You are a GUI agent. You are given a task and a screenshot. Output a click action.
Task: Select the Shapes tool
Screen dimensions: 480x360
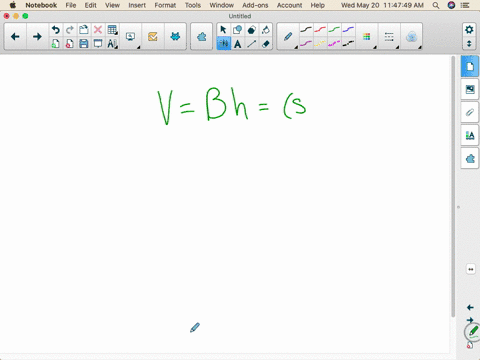(237, 30)
